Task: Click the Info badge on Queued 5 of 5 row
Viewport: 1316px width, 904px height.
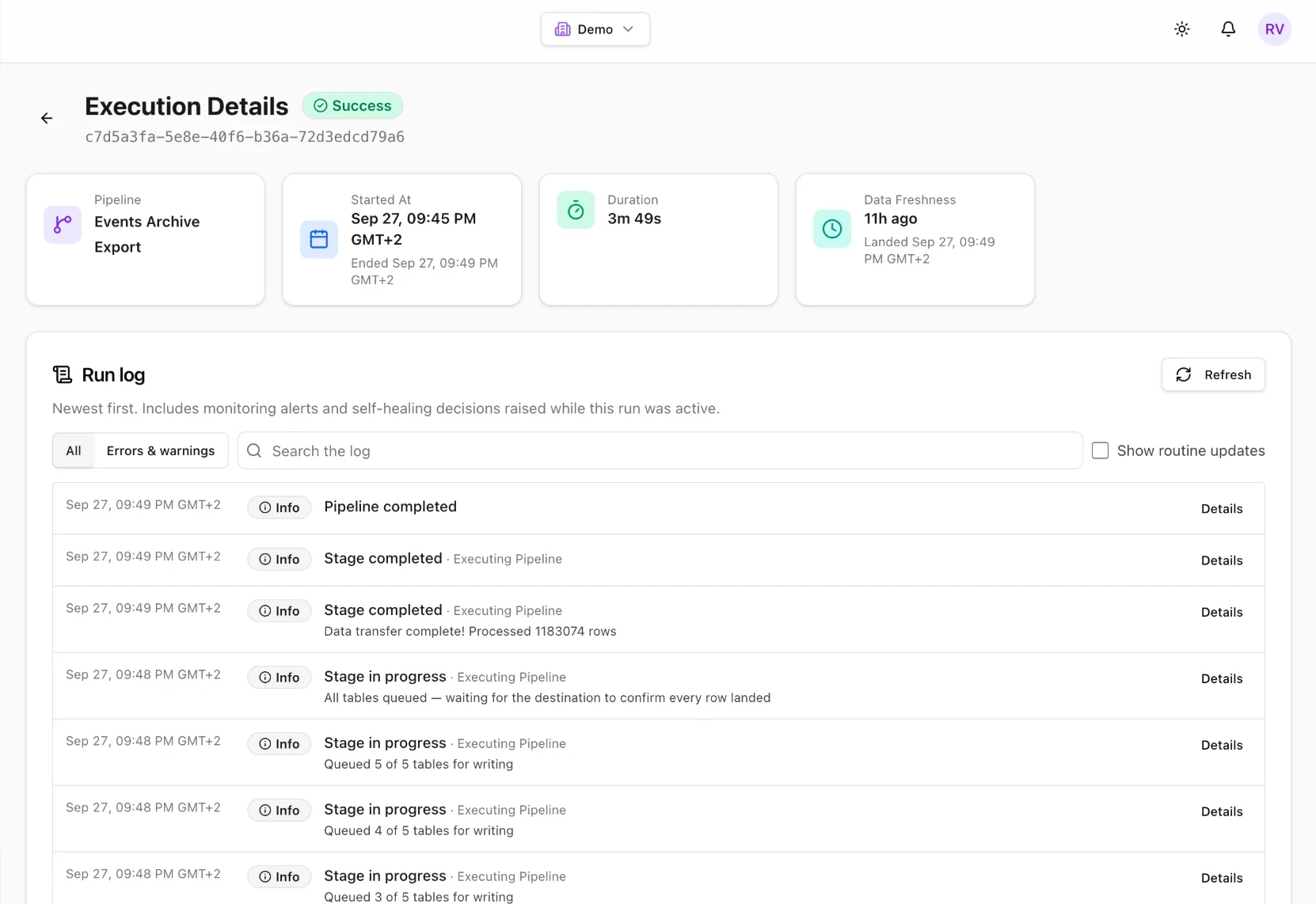Action: [280, 744]
